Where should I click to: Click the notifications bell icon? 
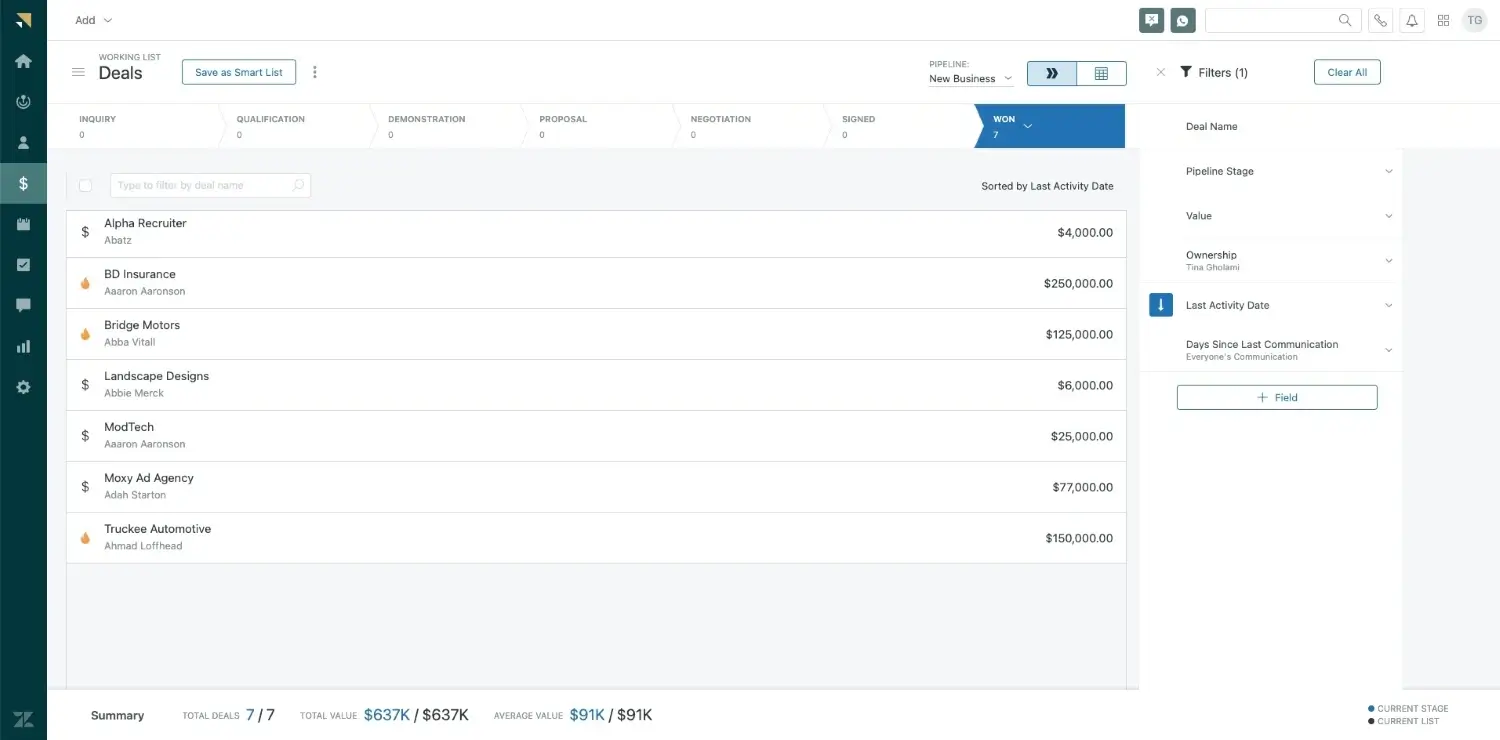click(1412, 20)
